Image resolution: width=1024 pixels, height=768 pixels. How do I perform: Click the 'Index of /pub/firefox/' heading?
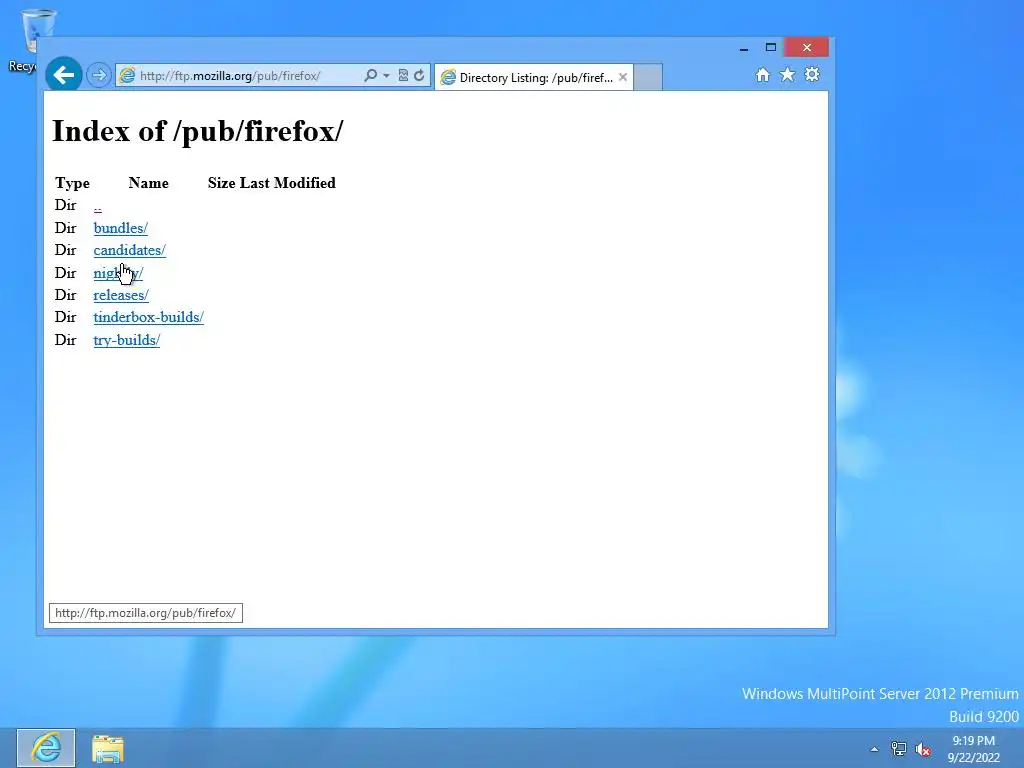(x=197, y=131)
